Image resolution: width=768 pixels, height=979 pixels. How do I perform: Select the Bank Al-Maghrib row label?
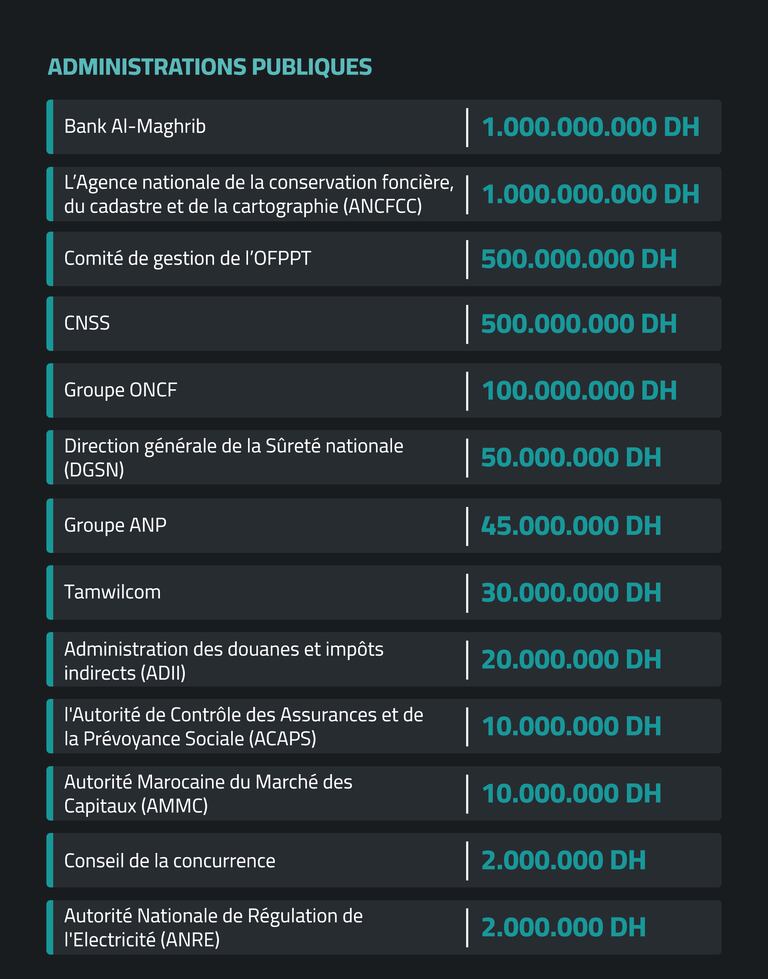pos(135,127)
